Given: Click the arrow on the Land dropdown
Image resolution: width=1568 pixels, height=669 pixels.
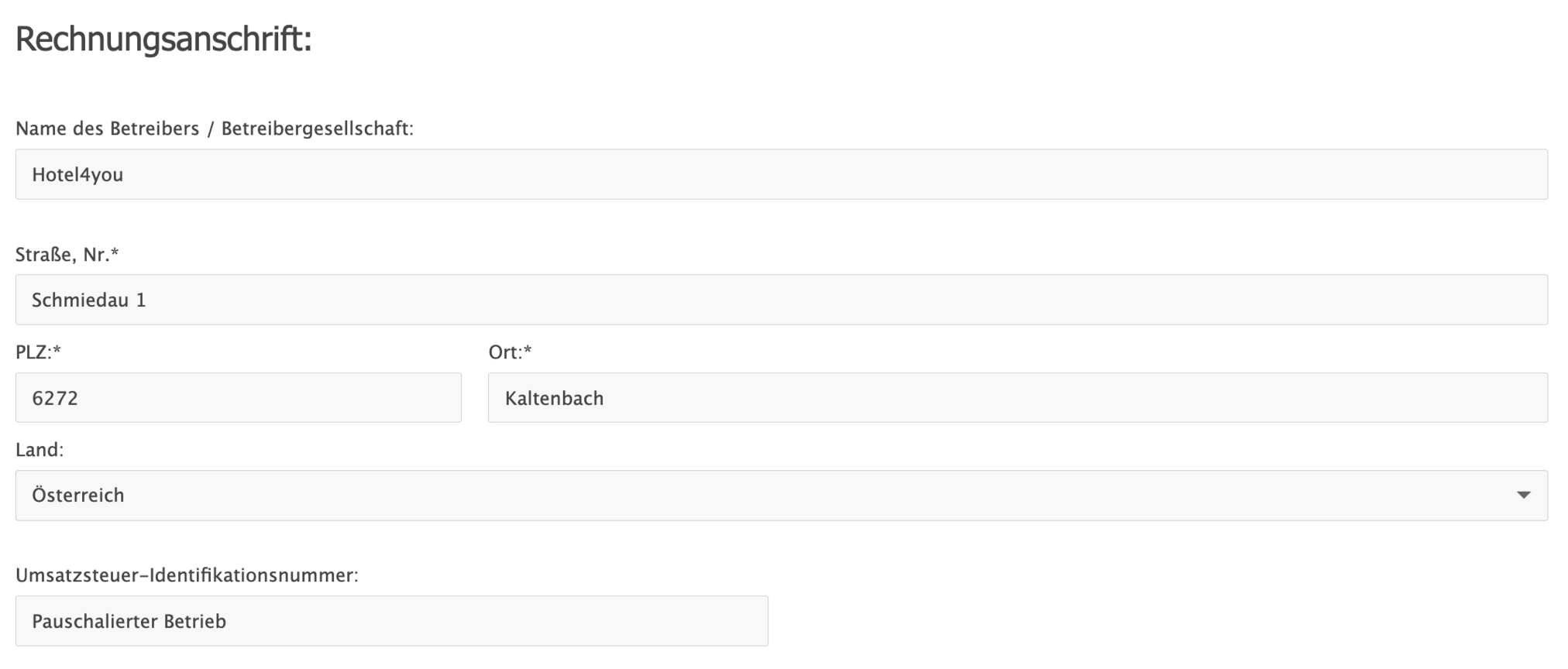Looking at the screenshot, I should coord(1523,496).
